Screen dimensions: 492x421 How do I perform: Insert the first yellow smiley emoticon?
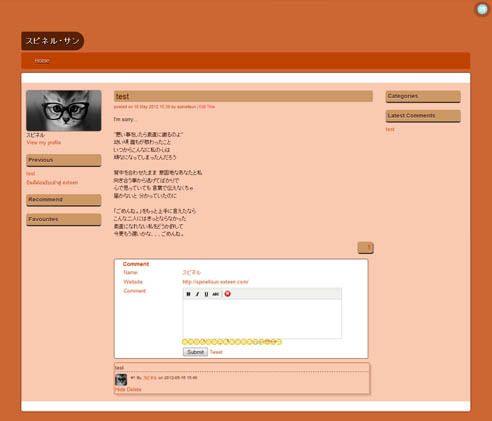pyautogui.click(x=185, y=342)
